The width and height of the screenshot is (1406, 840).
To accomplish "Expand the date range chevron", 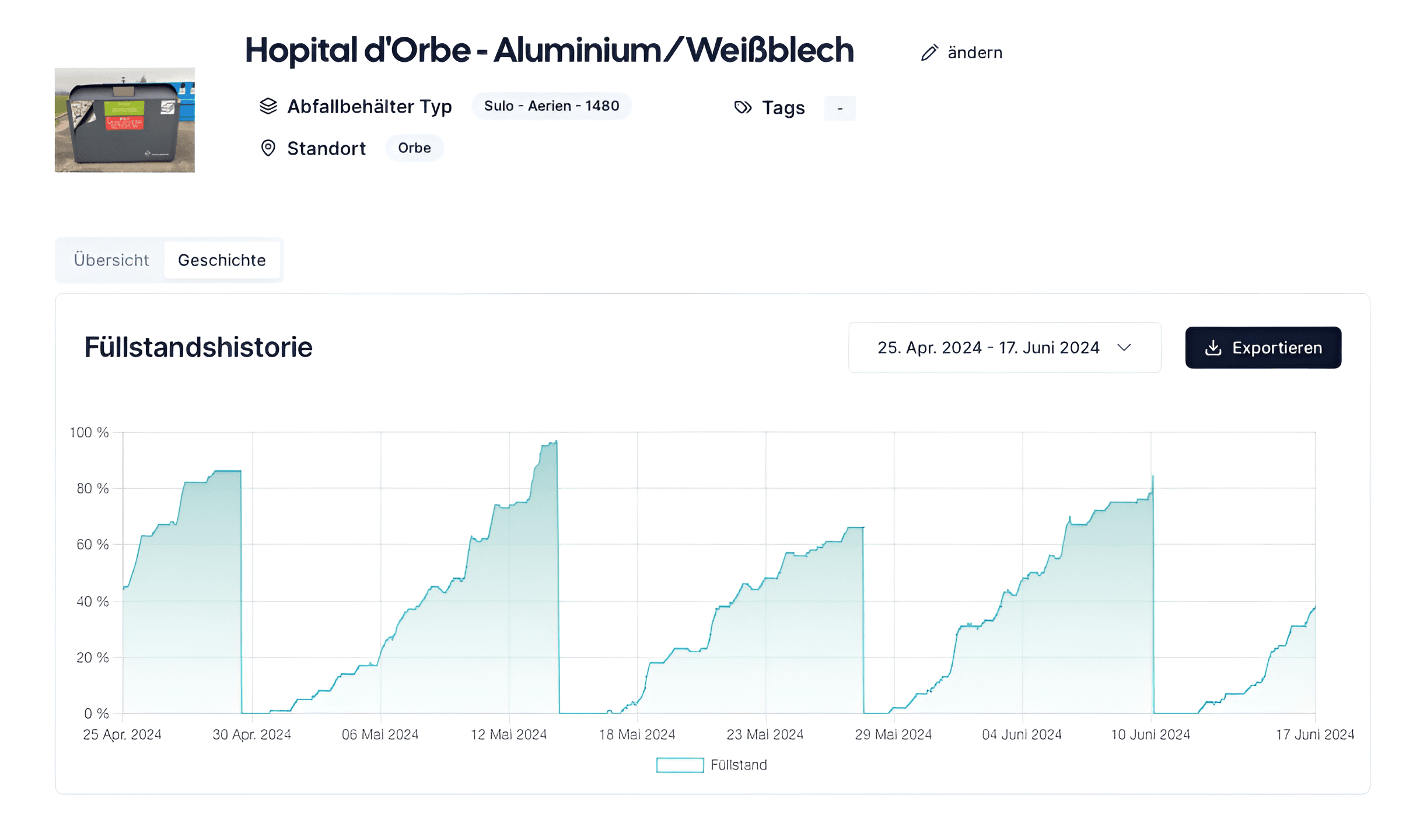I will 1124,348.
